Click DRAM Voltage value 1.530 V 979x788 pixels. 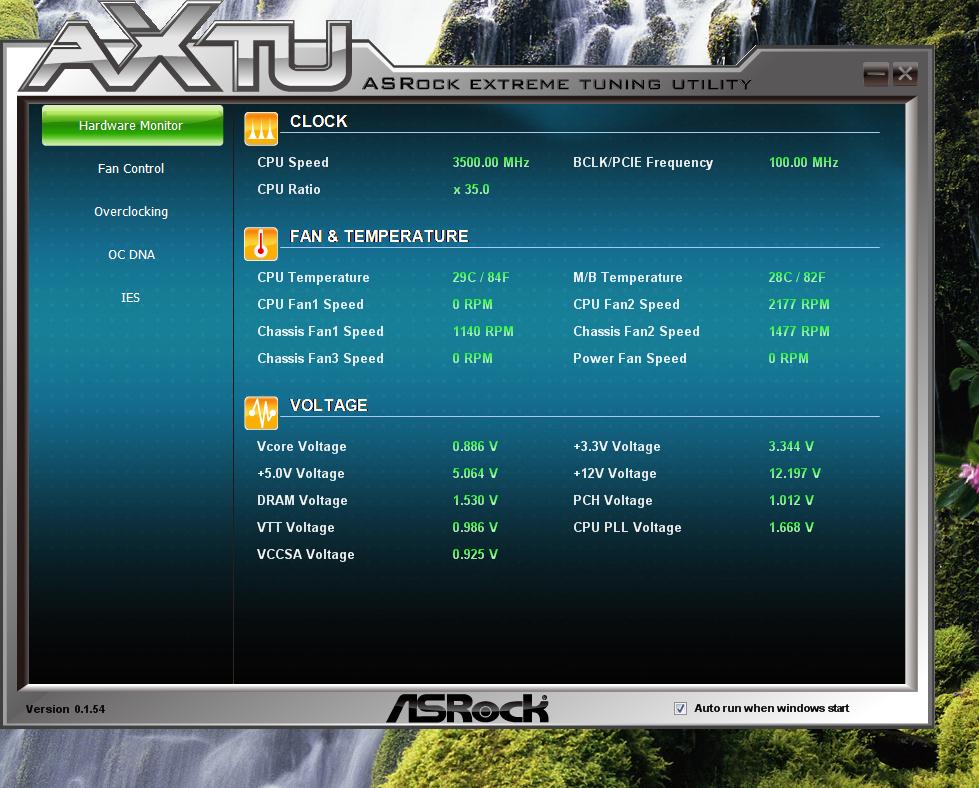tap(475, 500)
